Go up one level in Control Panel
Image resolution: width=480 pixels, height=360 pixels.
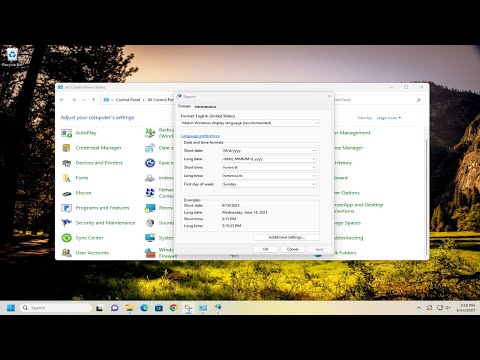click(x=94, y=100)
